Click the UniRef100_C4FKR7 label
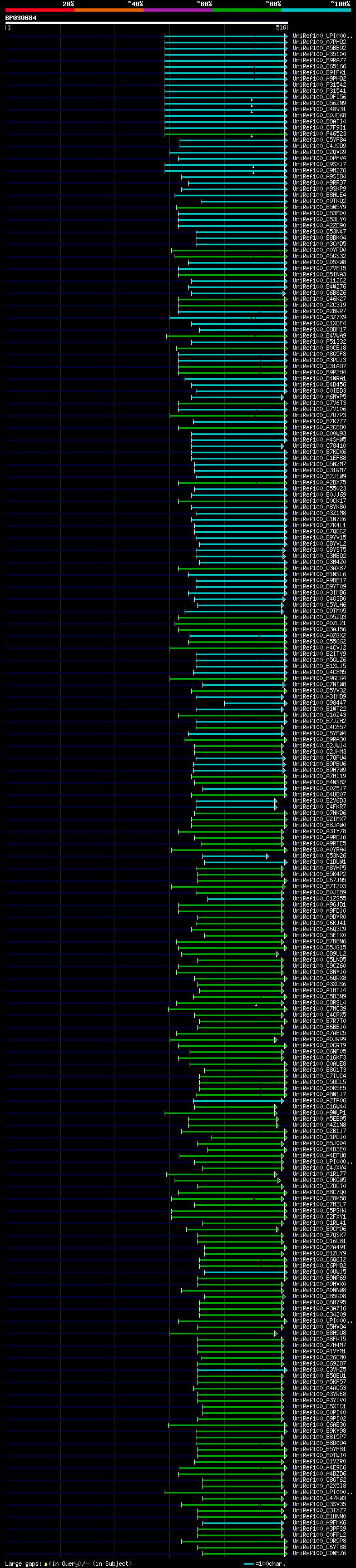The height and width of the screenshot is (1568, 356). click(319, 807)
